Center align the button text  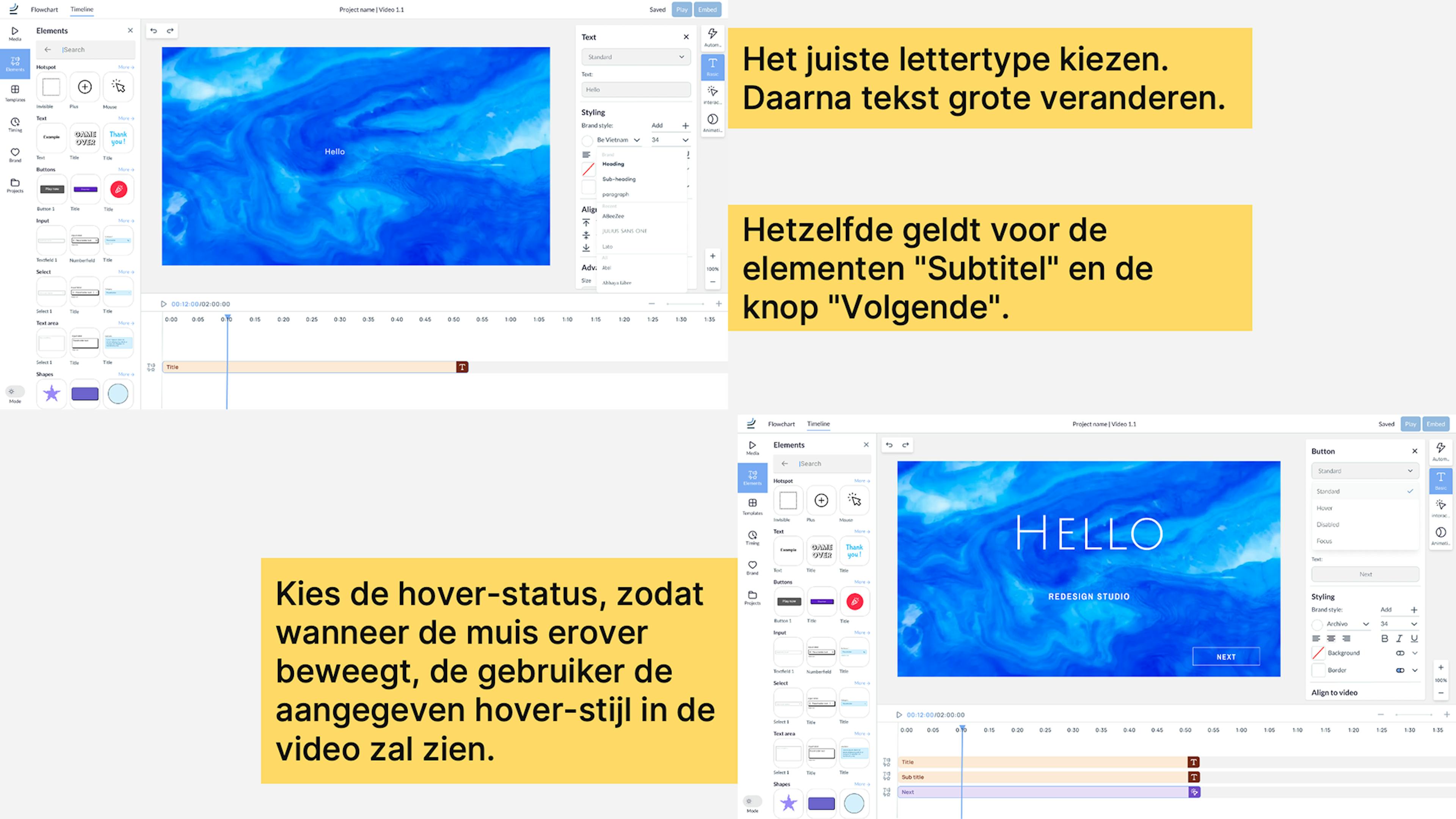[x=1331, y=638]
